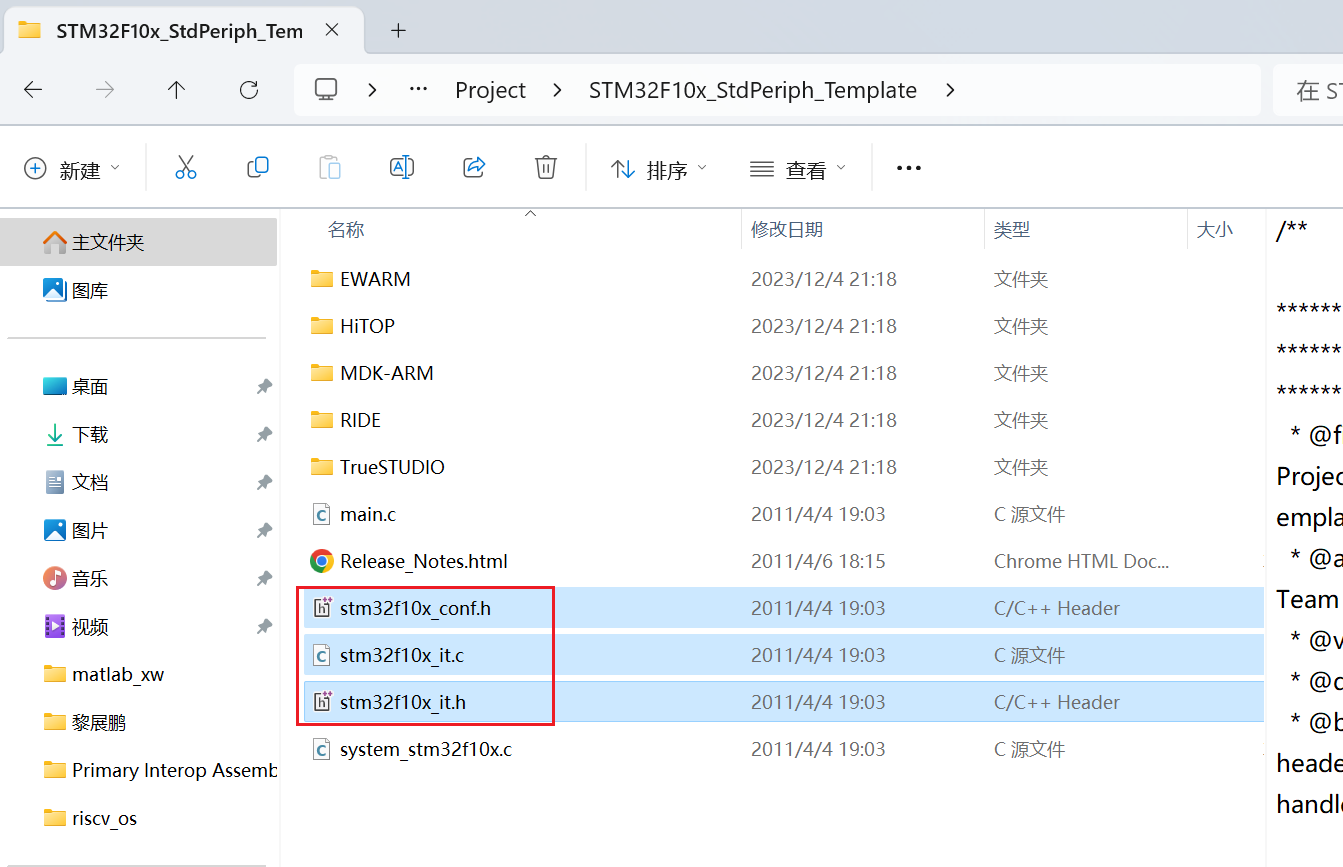Select 主文件夹 in navigation pane
Viewport: 1343px width, 867px height.
[x=138, y=242]
